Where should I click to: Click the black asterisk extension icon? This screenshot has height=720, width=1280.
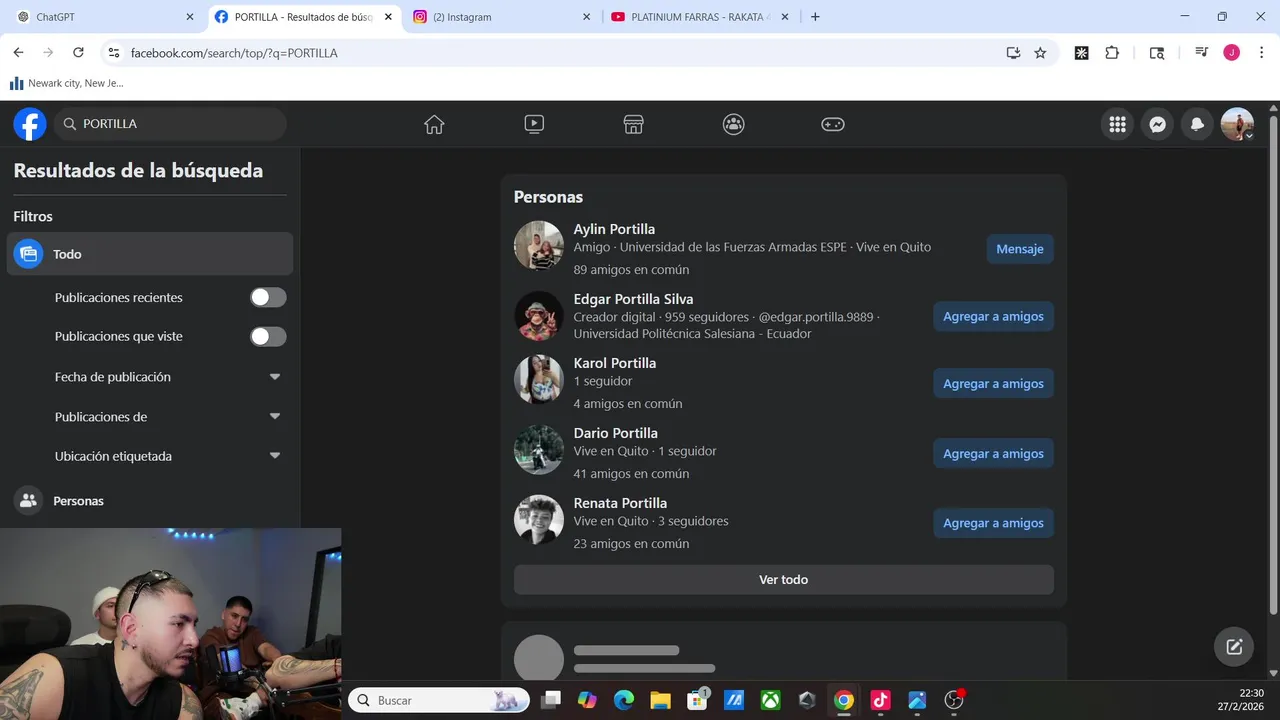point(1081,53)
